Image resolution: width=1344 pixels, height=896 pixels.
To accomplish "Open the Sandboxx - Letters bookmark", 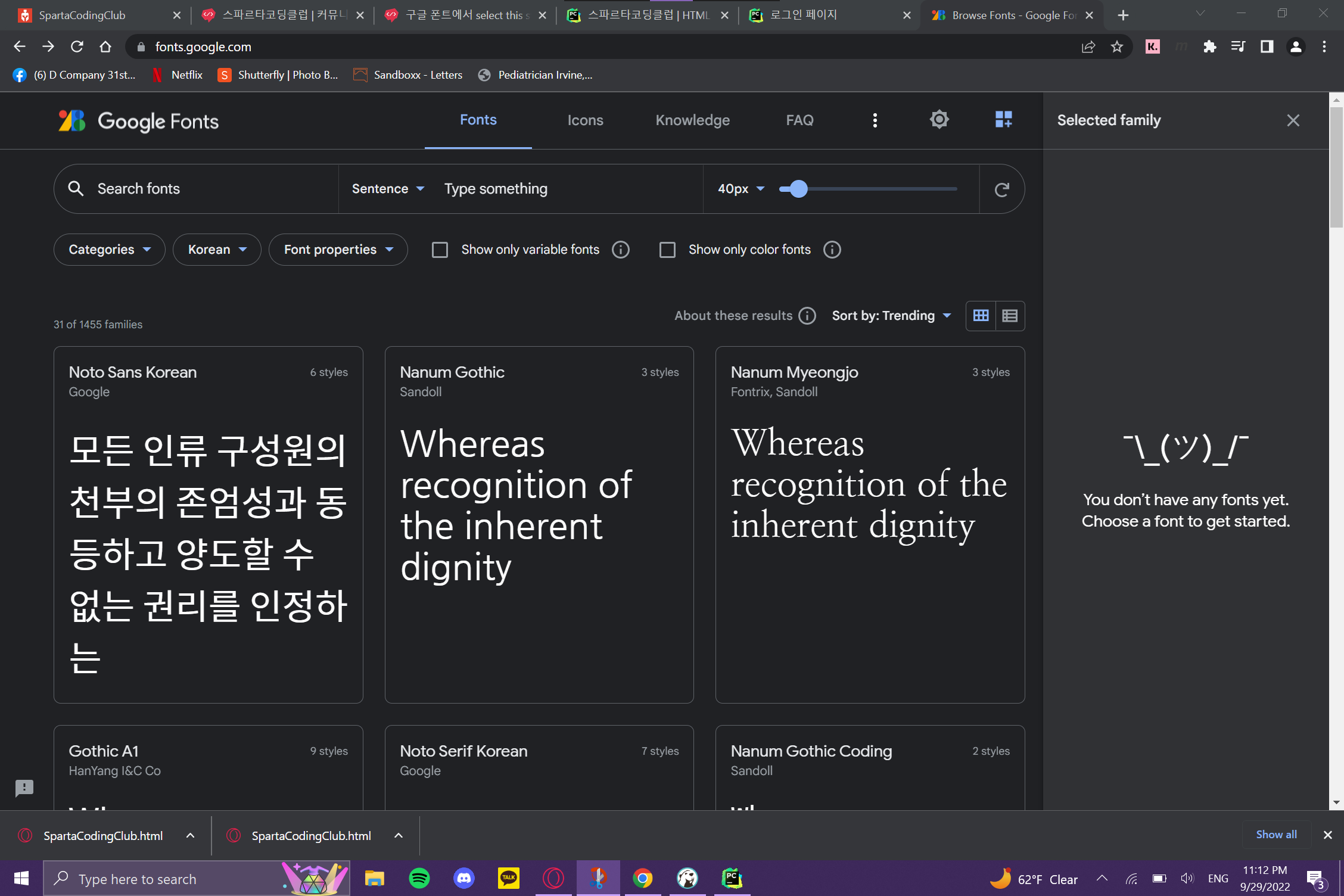I will [x=409, y=75].
